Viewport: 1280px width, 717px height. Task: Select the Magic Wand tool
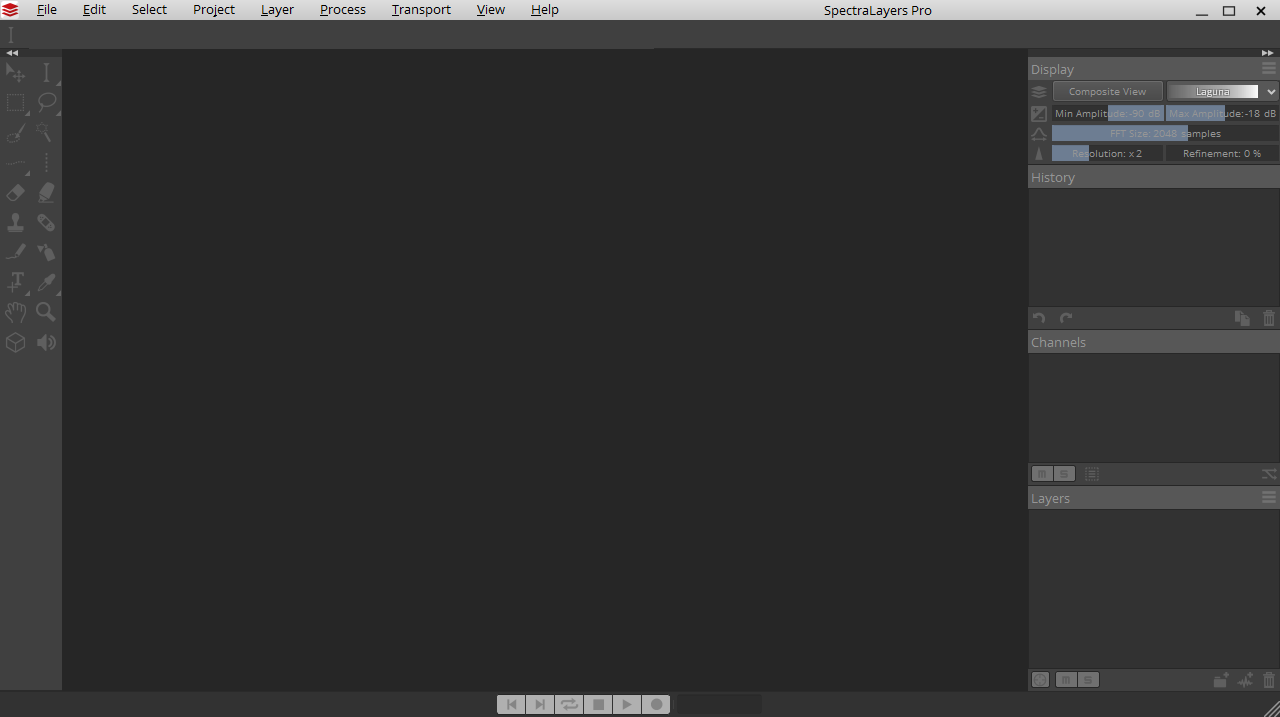point(45,132)
